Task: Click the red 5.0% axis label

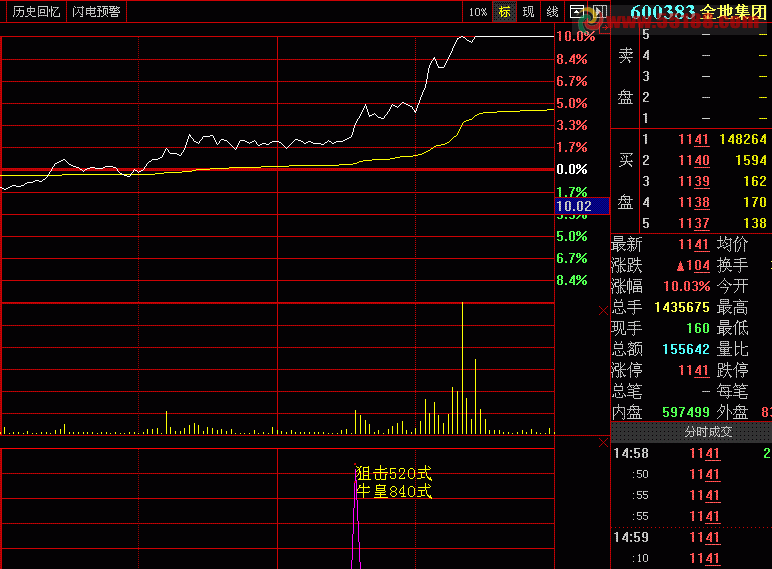Action: click(572, 103)
